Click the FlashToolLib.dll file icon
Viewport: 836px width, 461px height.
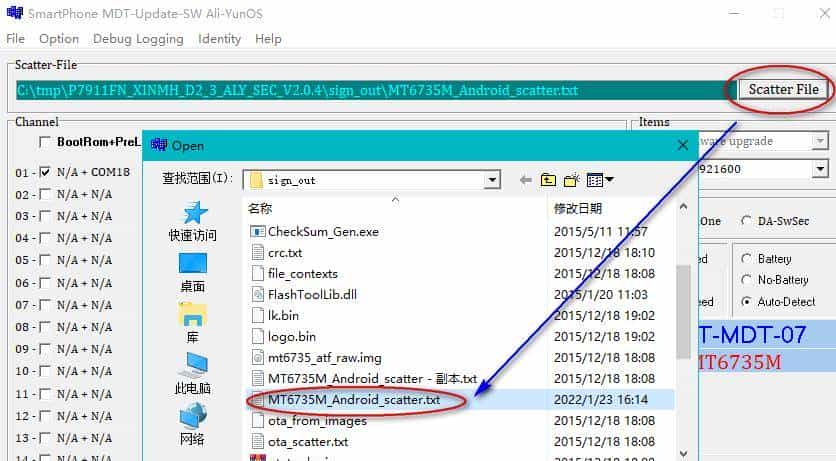click(x=258, y=295)
